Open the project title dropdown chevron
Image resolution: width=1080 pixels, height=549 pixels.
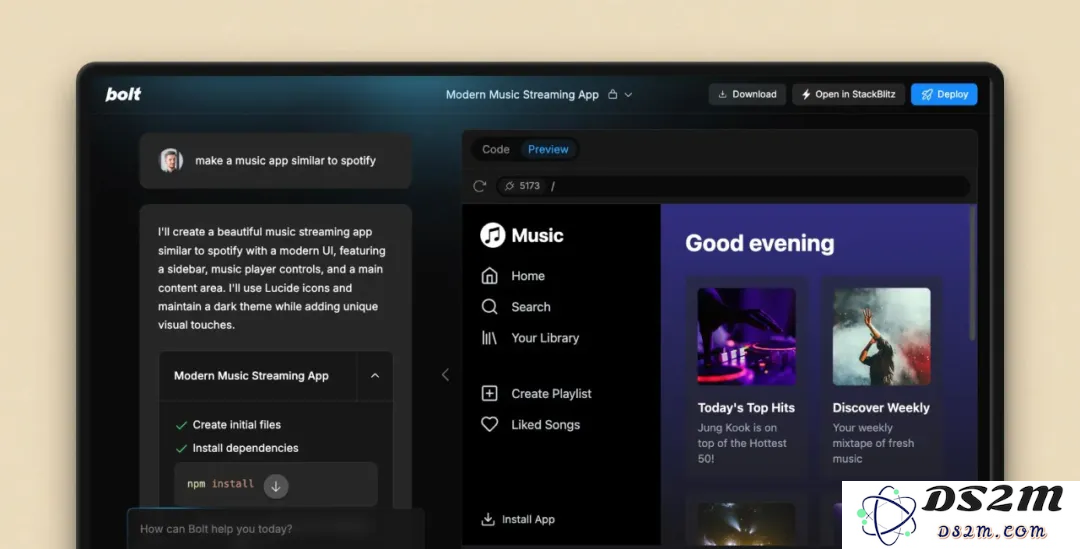click(x=628, y=95)
